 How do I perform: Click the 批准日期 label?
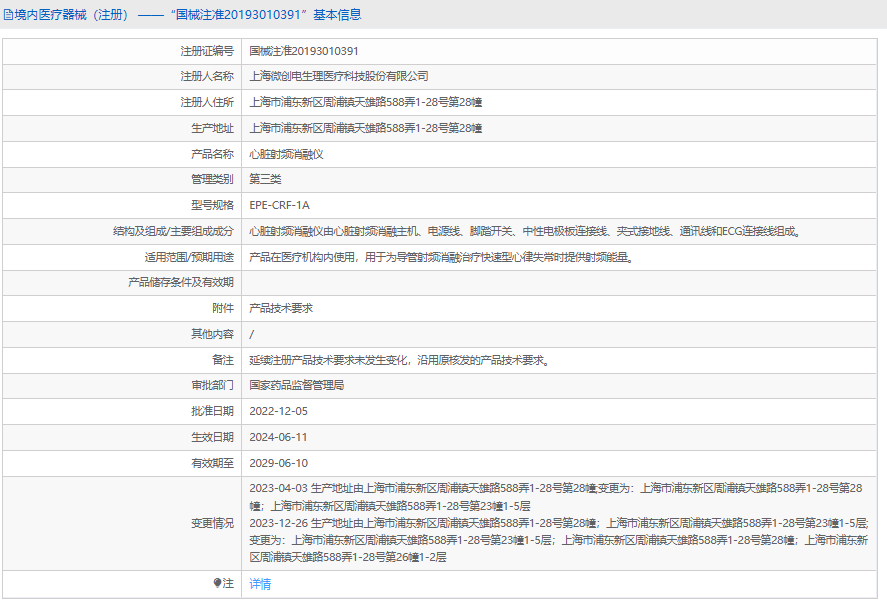coord(212,411)
